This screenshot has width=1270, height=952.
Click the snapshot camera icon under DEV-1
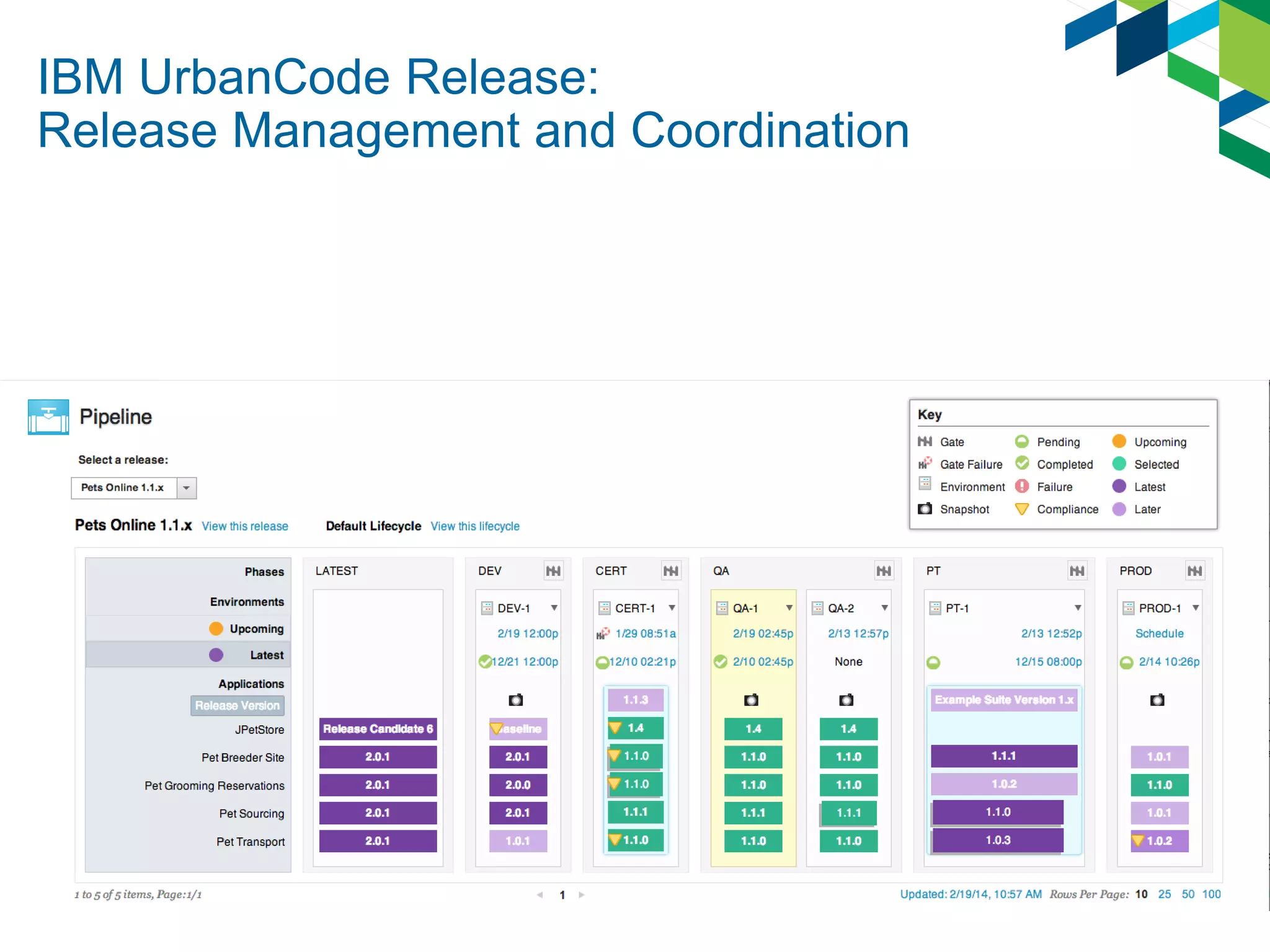tap(516, 700)
